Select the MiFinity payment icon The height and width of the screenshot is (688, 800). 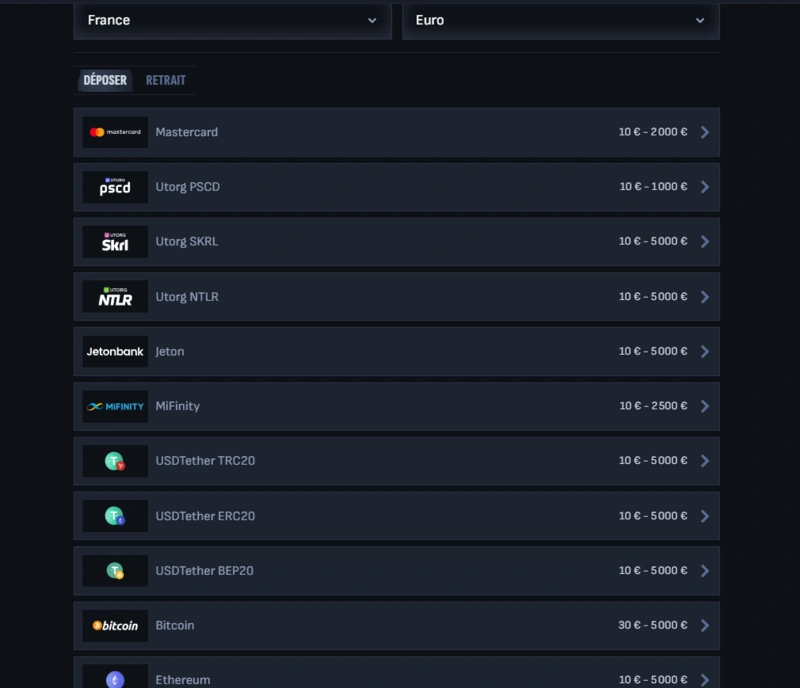pos(113,406)
